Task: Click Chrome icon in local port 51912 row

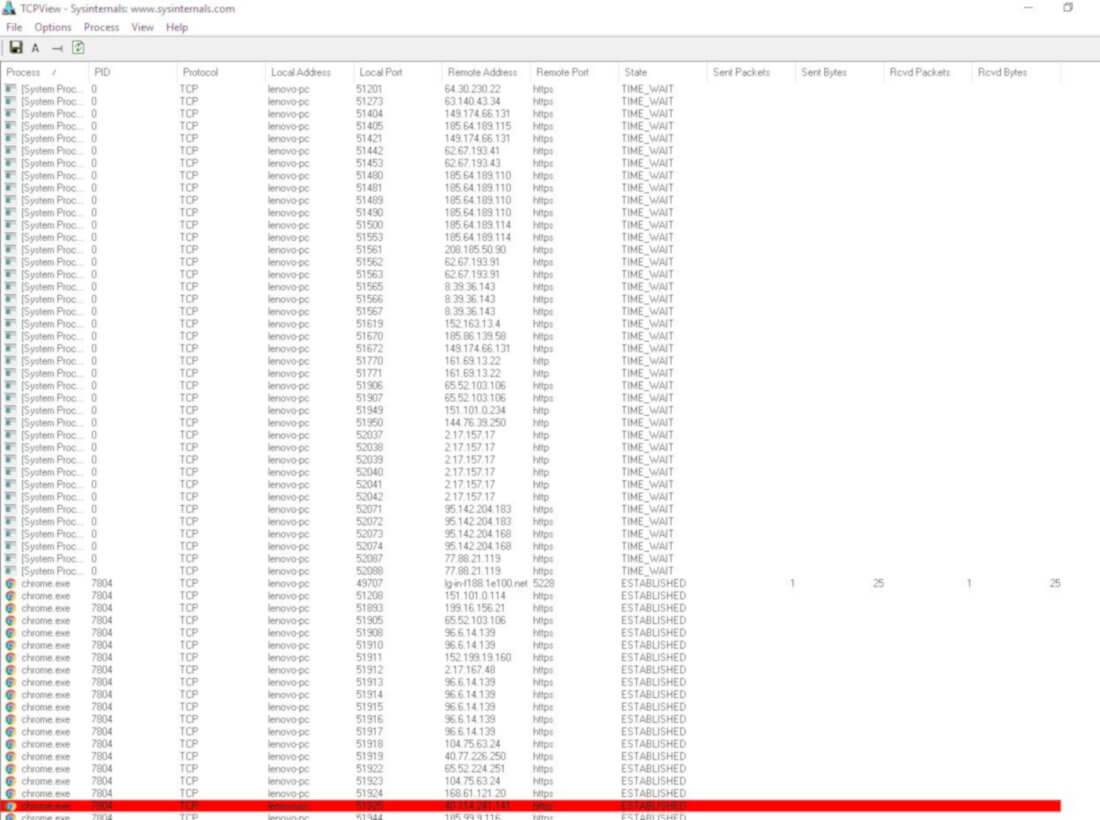Action: [x=11, y=670]
